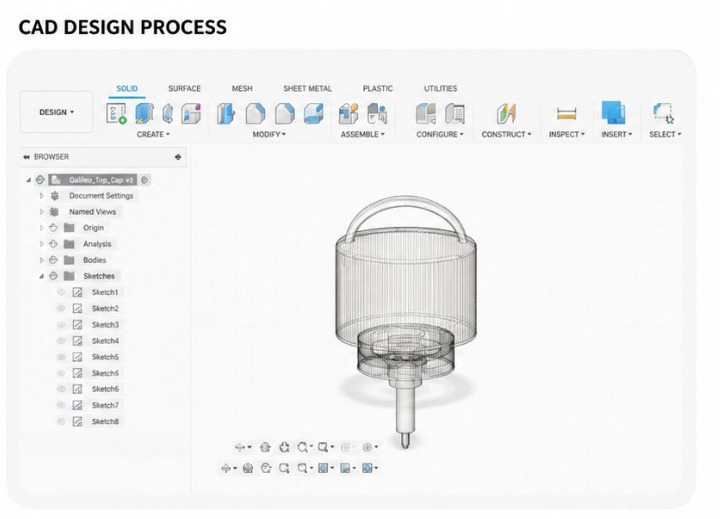Toggle visibility eye for Sketch1
720x519 pixels.
(x=61, y=292)
